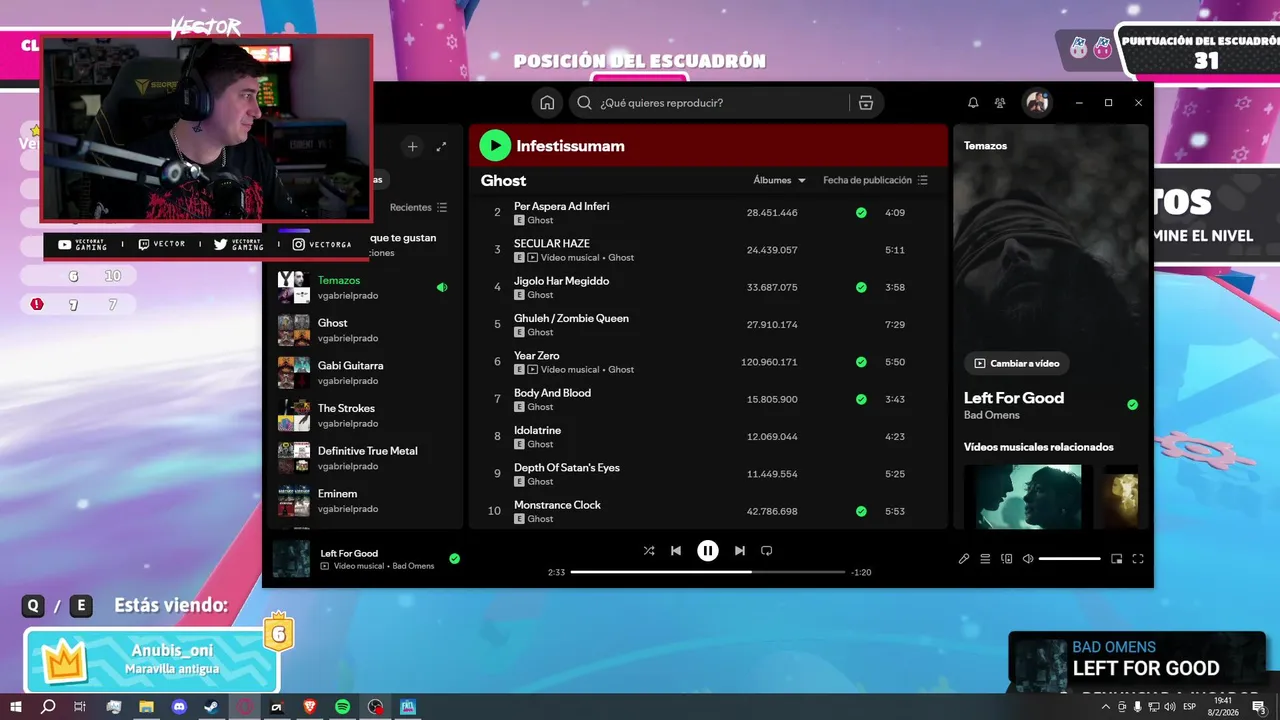Click the Left For Good title in the player bar
Viewport: 1280px width, 720px height.
[x=349, y=553]
